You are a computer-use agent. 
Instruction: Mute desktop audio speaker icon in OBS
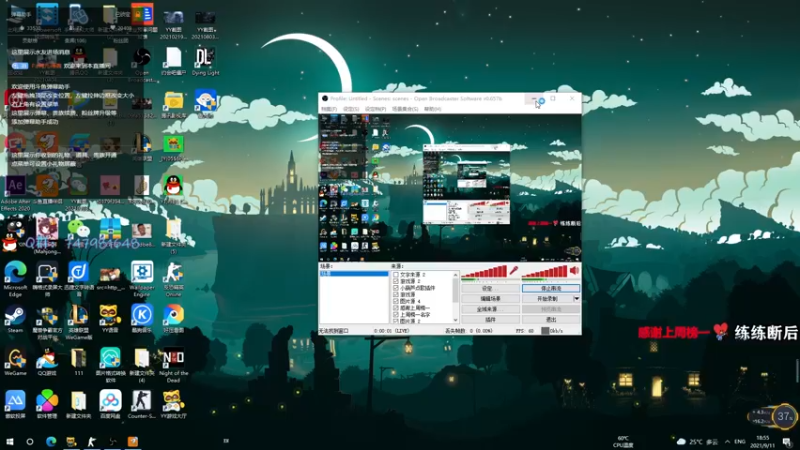click(x=575, y=271)
